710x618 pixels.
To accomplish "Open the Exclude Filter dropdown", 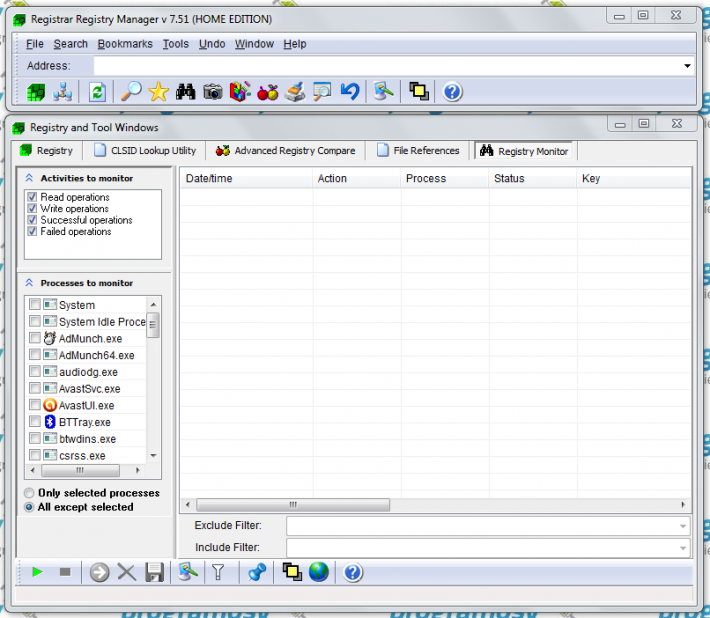I will pos(683,526).
